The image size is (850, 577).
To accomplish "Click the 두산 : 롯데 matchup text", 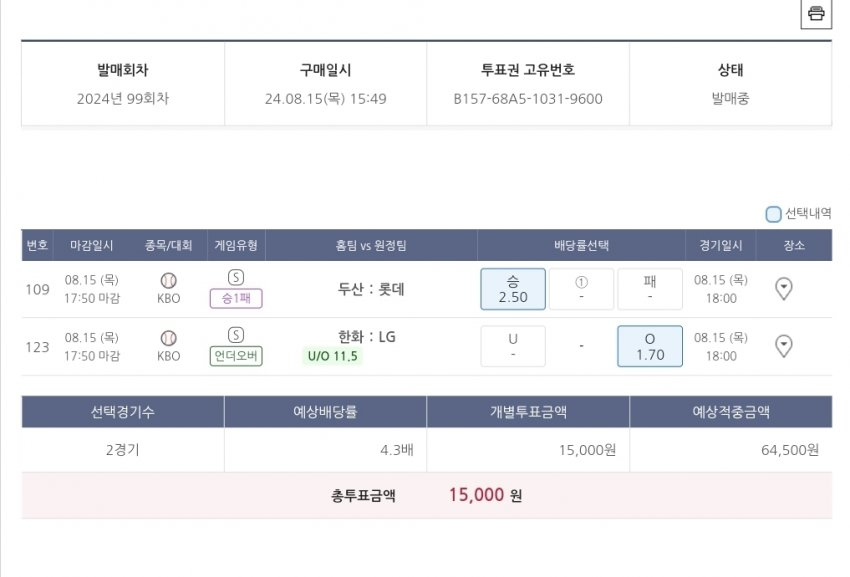I will point(371,289).
